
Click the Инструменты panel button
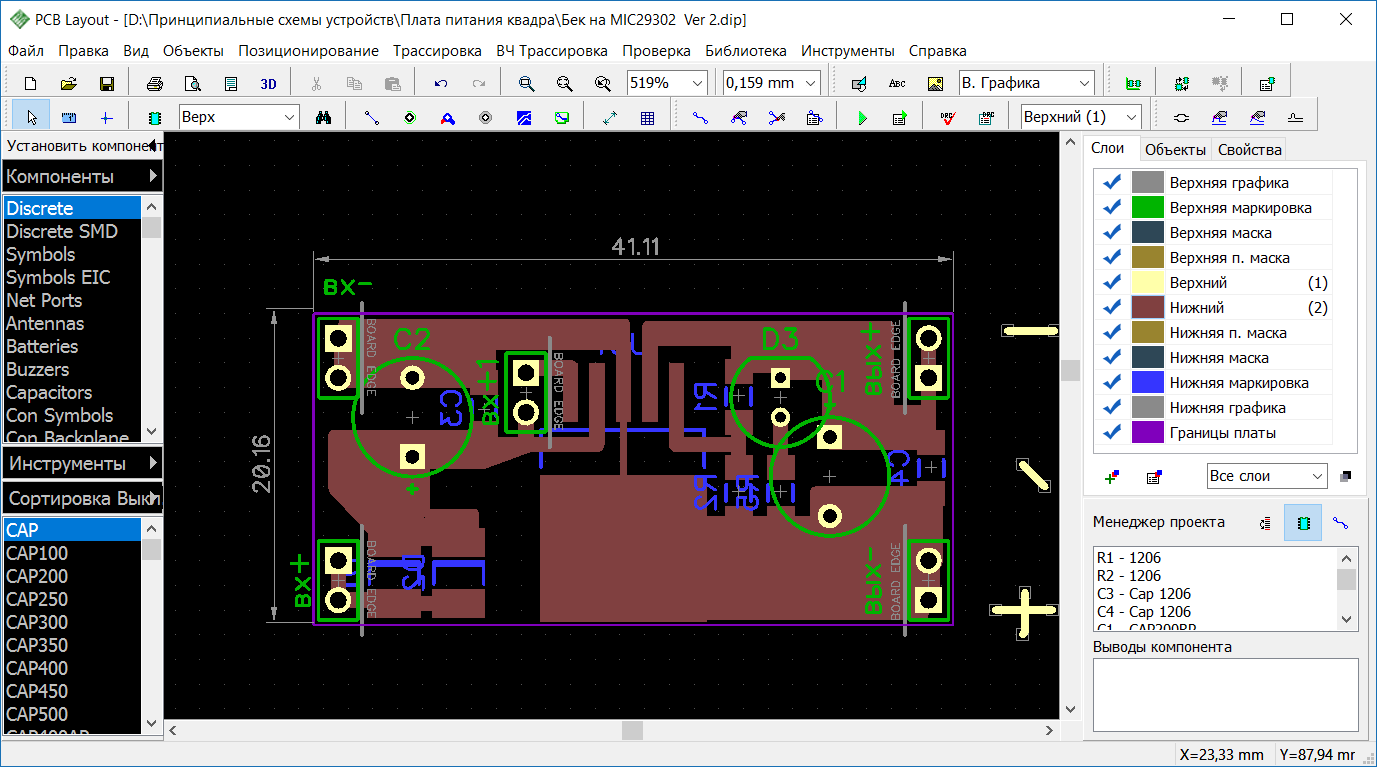point(82,464)
